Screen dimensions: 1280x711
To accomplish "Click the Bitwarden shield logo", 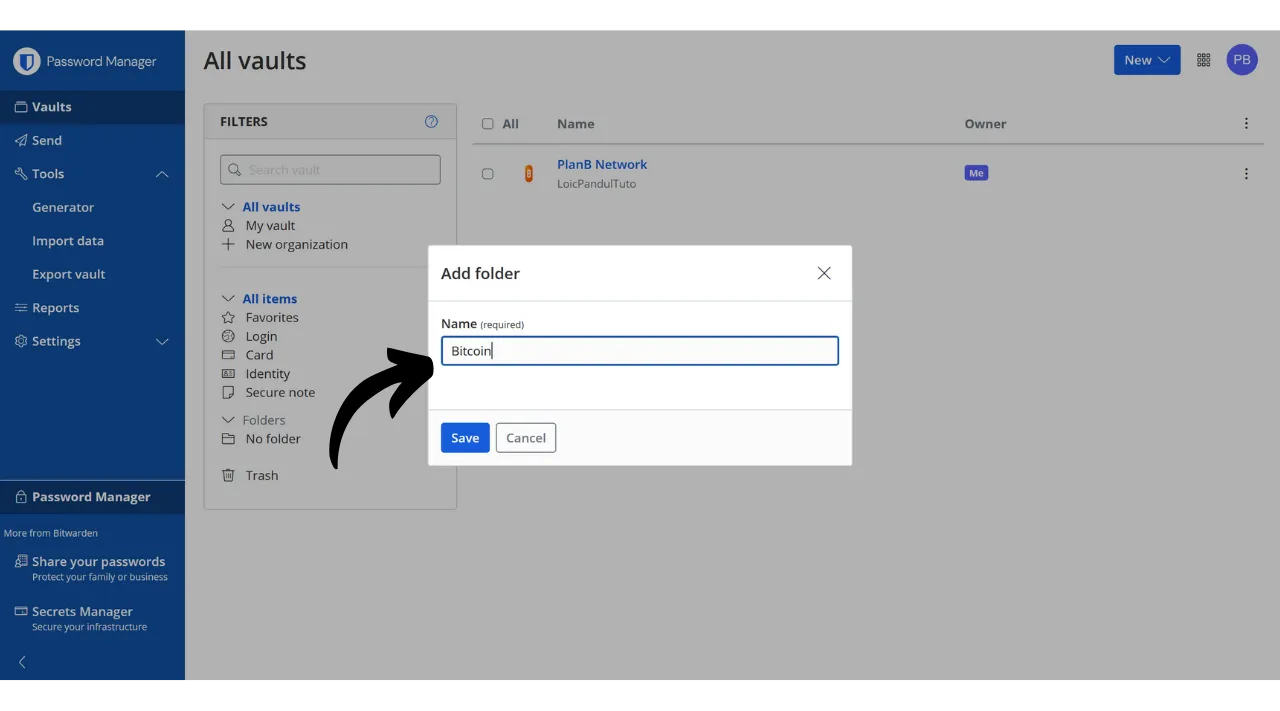I will click(26, 61).
